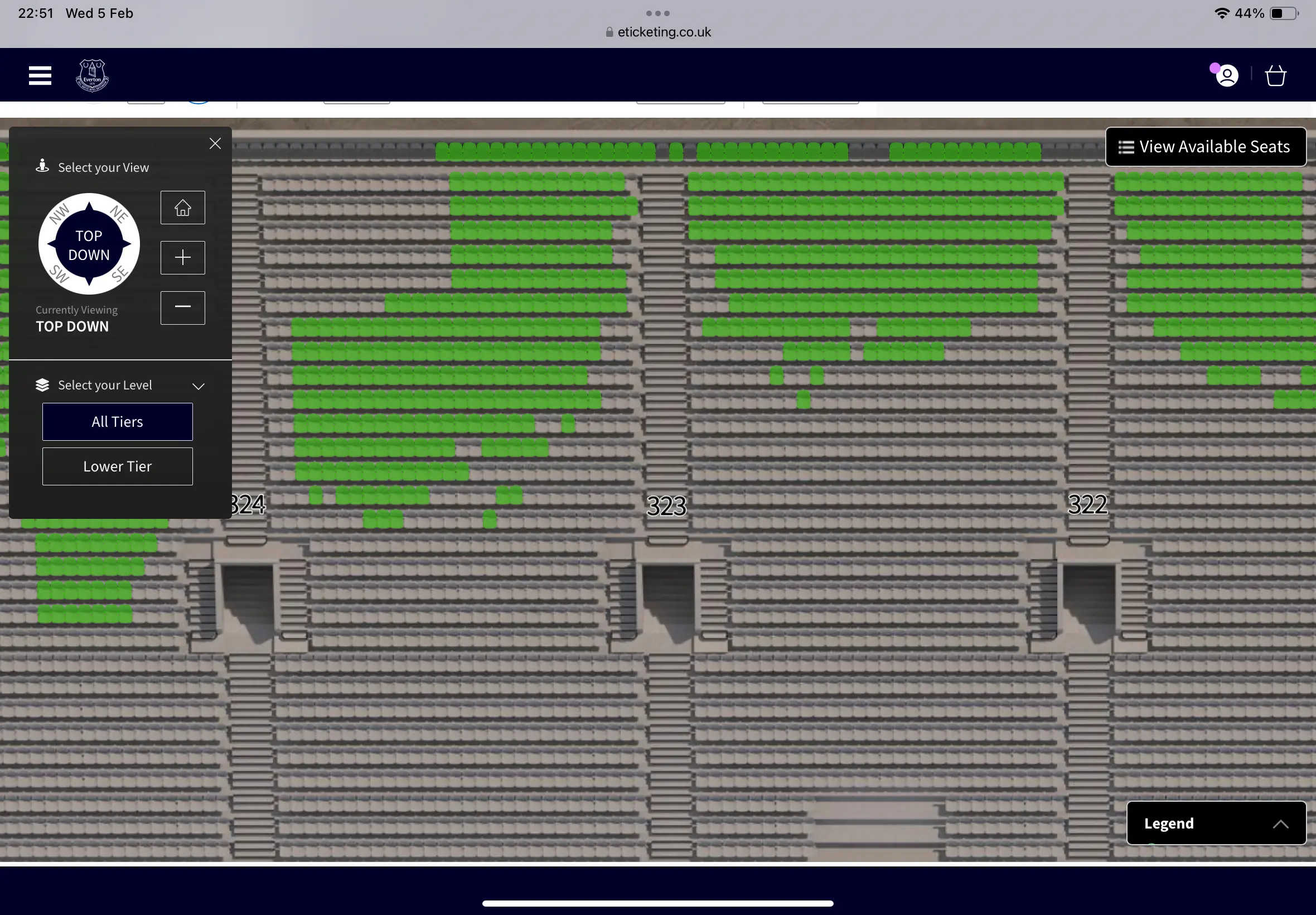
Task: Close the Select your View panel
Action: click(x=215, y=143)
